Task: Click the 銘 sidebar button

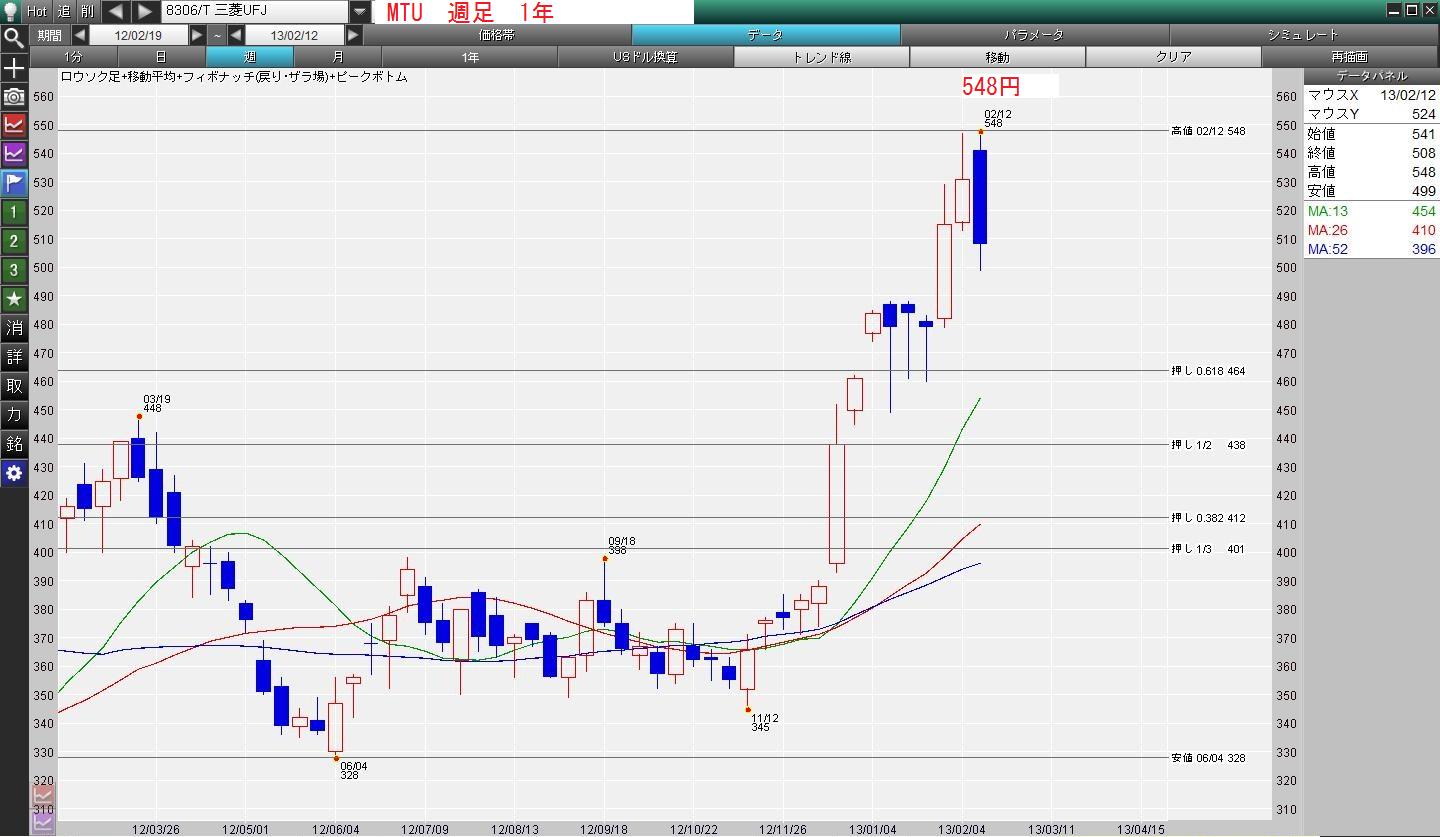Action: click(x=14, y=444)
